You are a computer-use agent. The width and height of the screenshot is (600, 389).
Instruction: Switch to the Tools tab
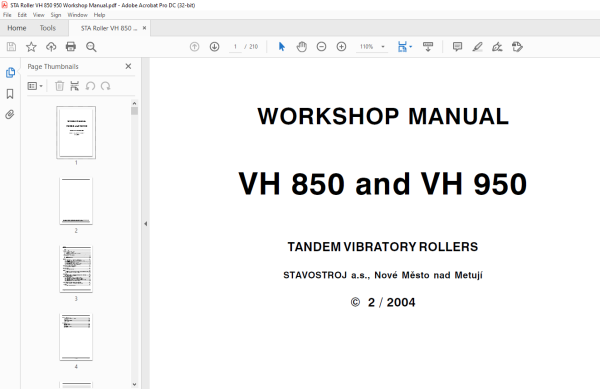(x=48, y=28)
